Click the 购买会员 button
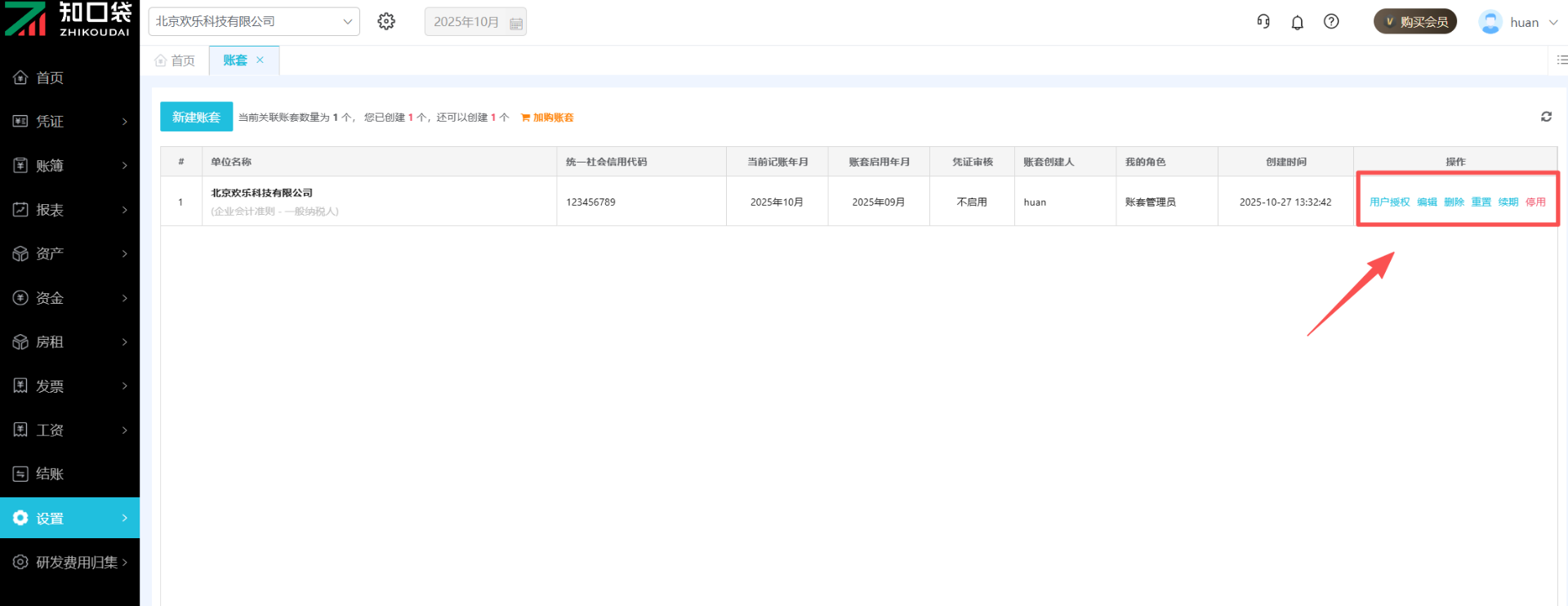The height and width of the screenshot is (606, 1568). pyautogui.click(x=1414, y=21)
